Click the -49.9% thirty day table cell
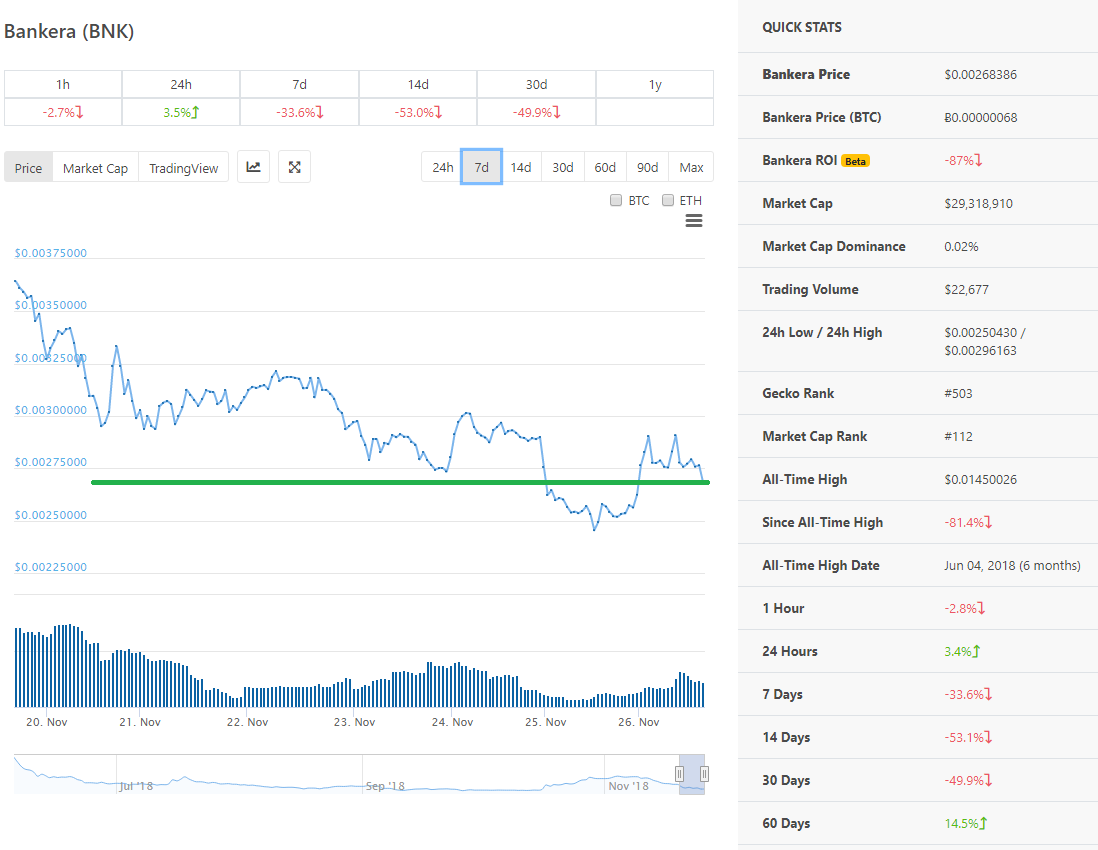Viewport: 1098px width, 850px height. click(x=536, y=112)
